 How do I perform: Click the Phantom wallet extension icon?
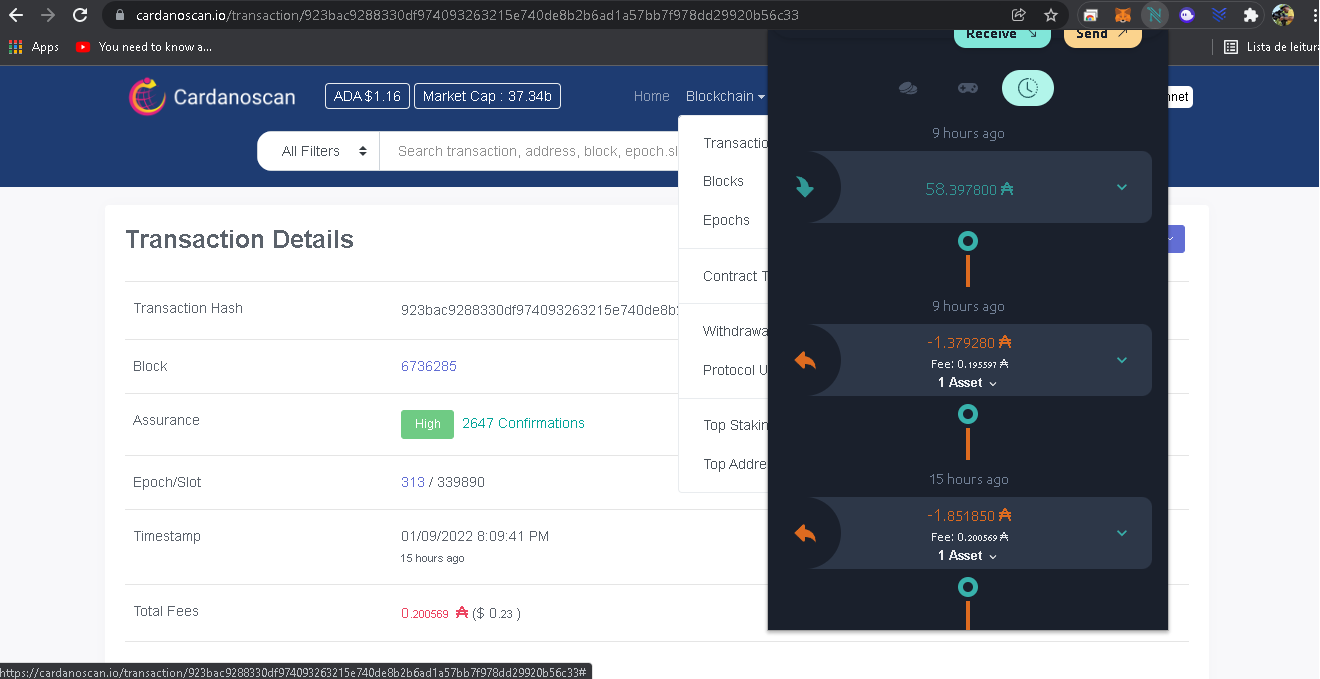click(1186, 14)
